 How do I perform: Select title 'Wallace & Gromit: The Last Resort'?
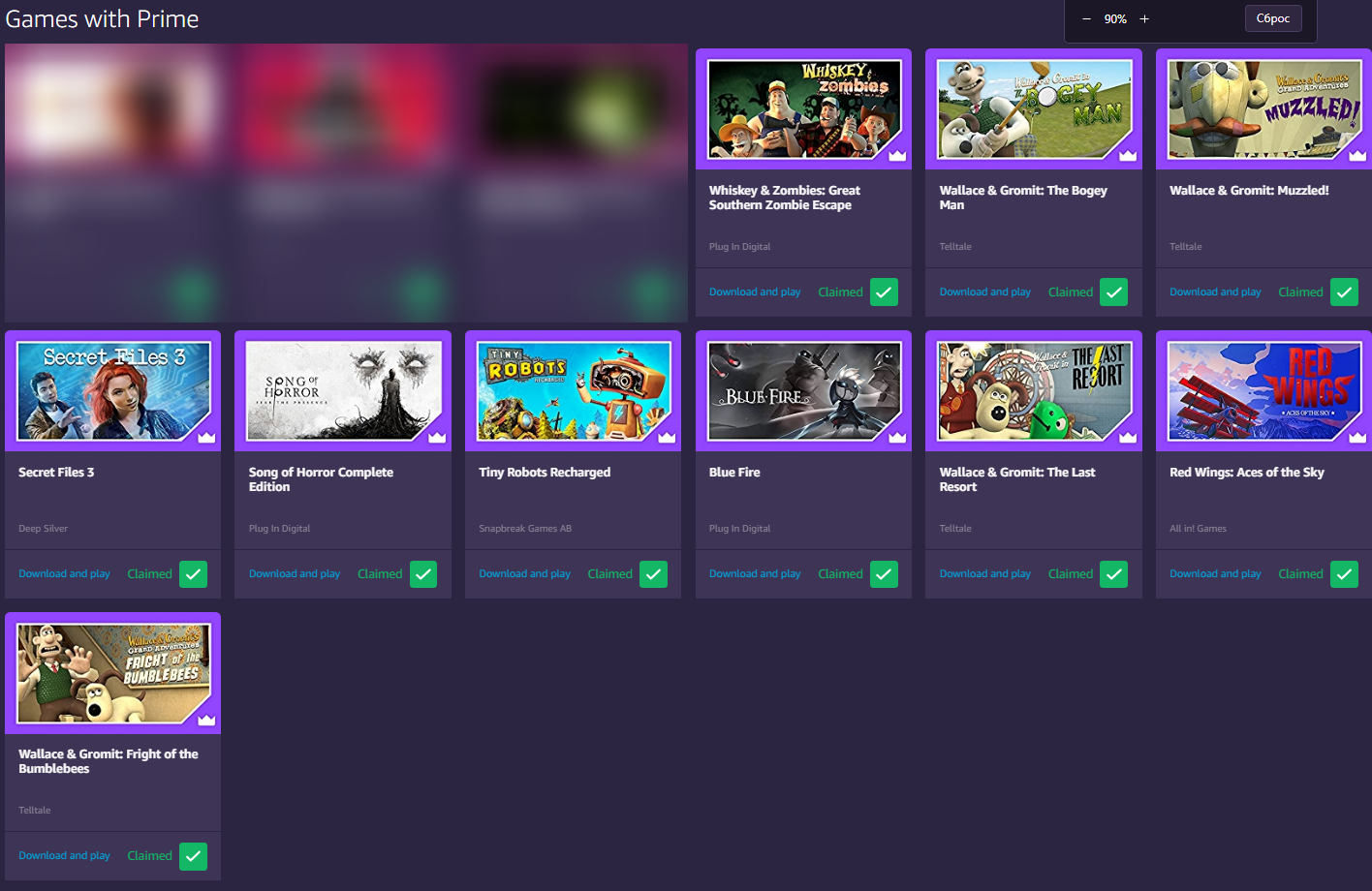coord(1017,479)
